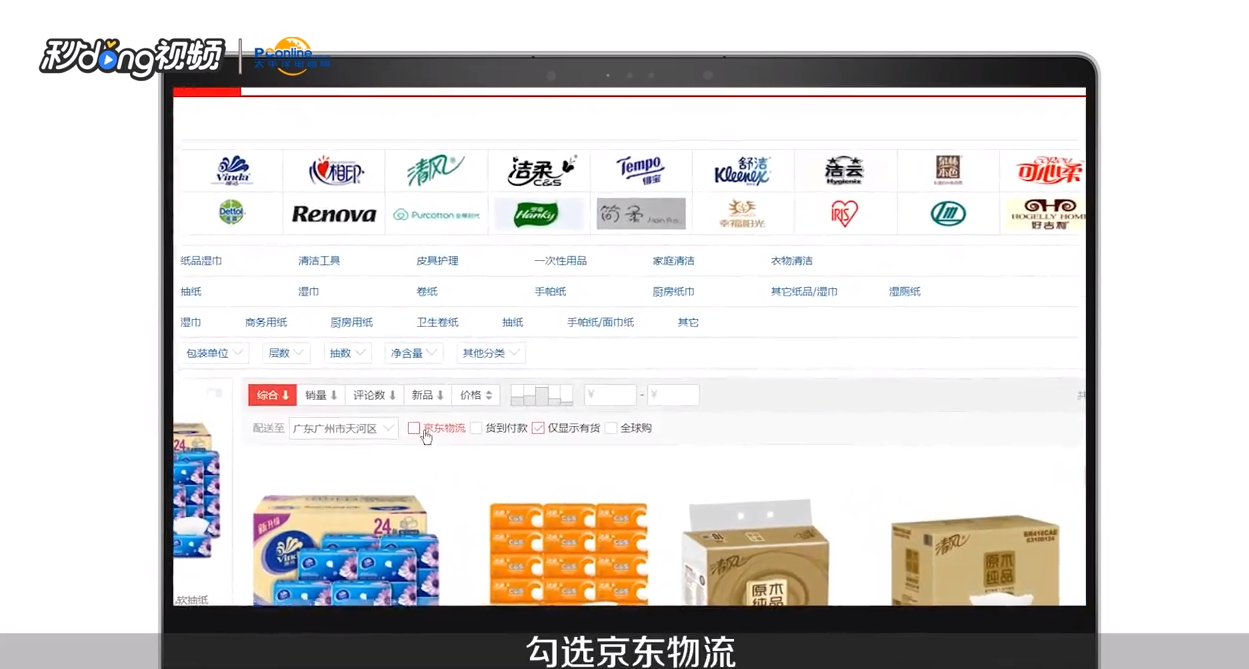
Task: Filter by 其它纸品/湿巾 category
Action: point(804,292)
